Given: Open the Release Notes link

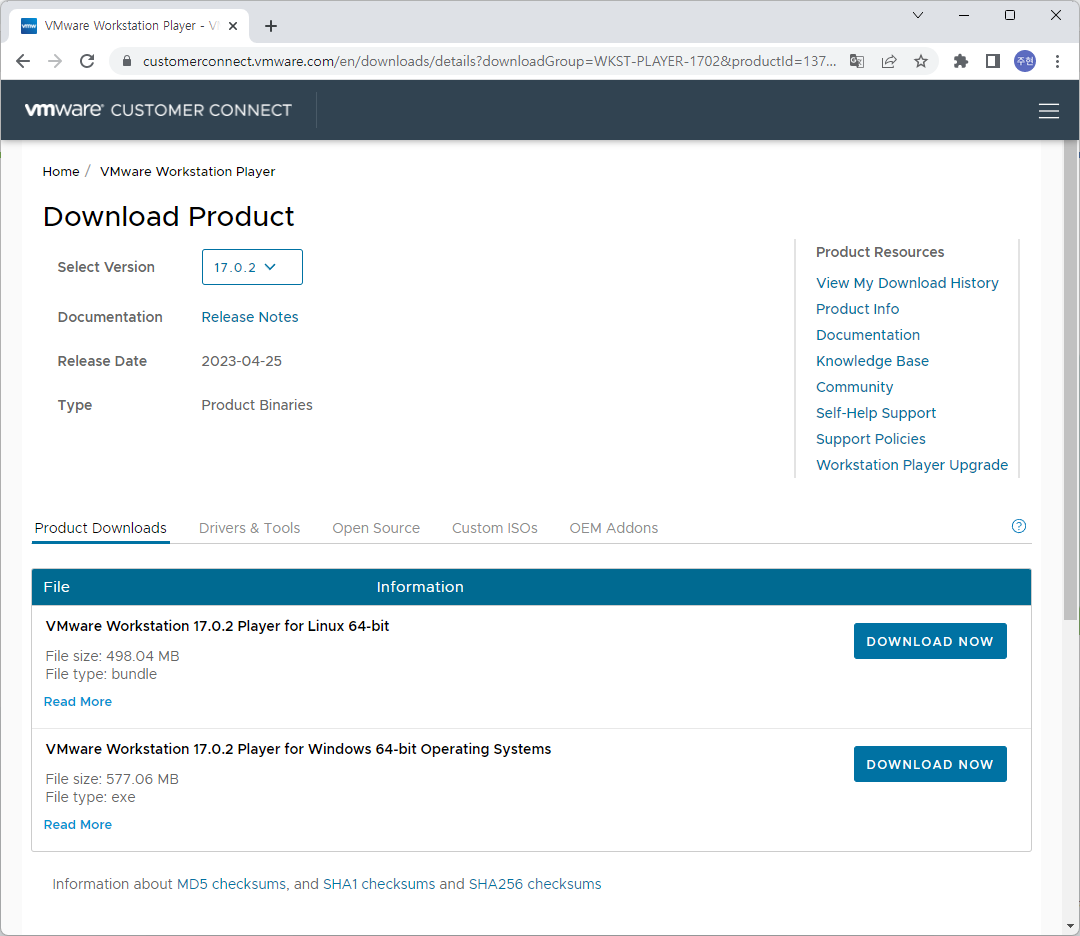Looking at the screenshot, I should coord(250,317).
